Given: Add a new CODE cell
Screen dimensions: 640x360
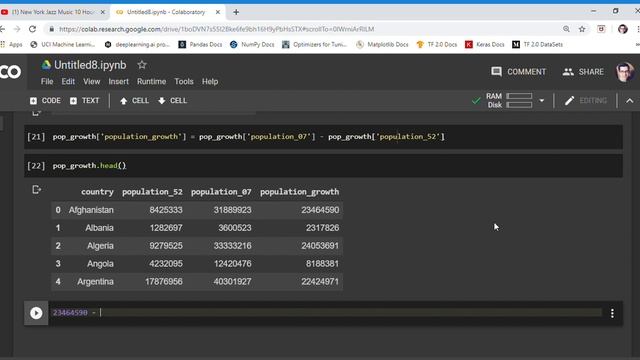Looking at the screenshot, I should tap(45, 101).
